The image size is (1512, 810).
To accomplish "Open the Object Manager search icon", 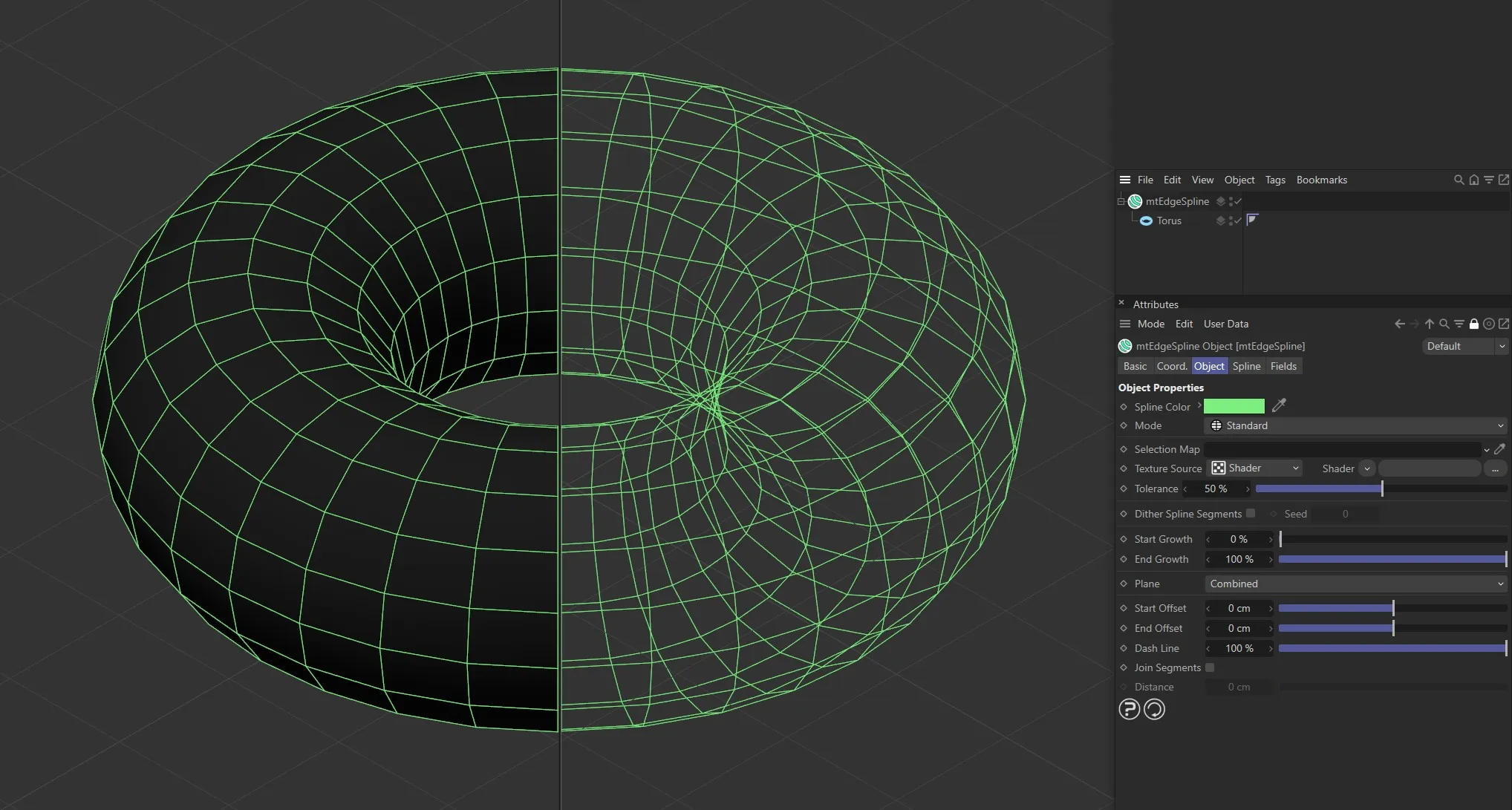I will tap(1459, 180).
